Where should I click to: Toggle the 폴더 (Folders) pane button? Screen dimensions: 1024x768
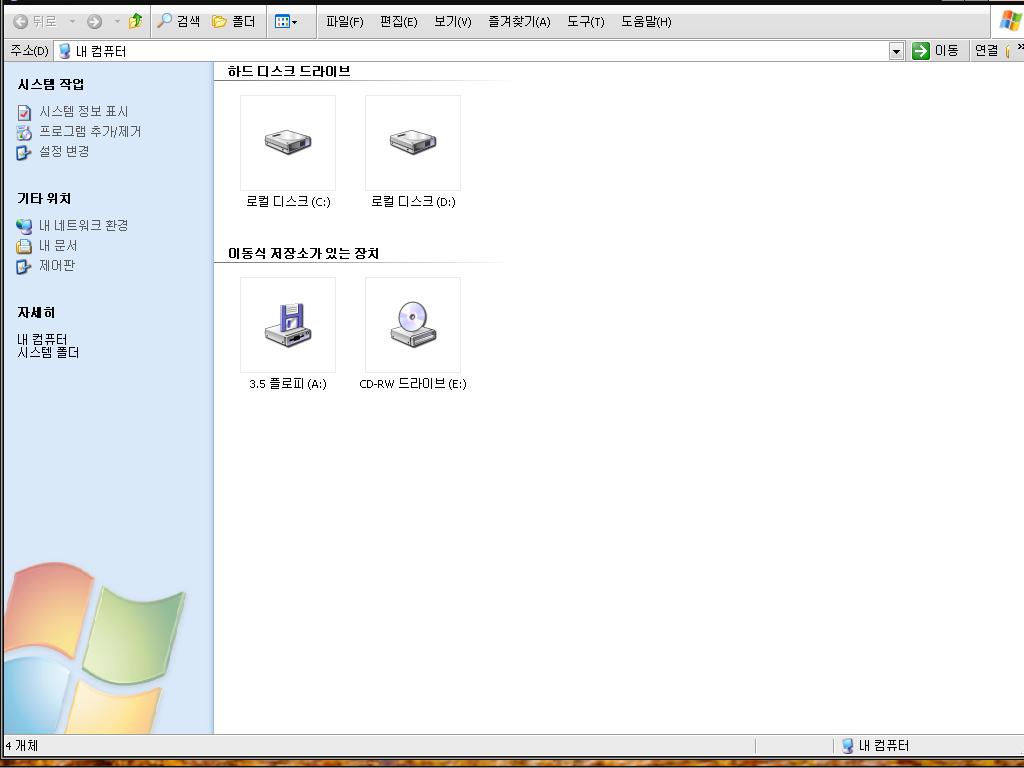coord(234,21)
